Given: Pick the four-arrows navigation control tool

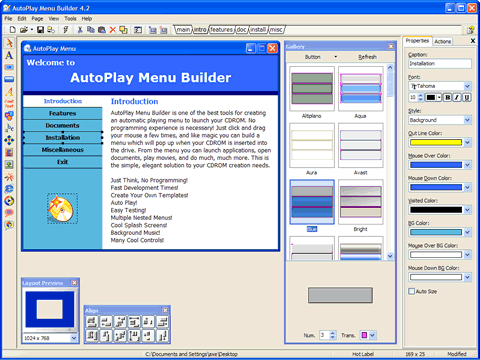Looking at the screenshot, I should 9,140.
